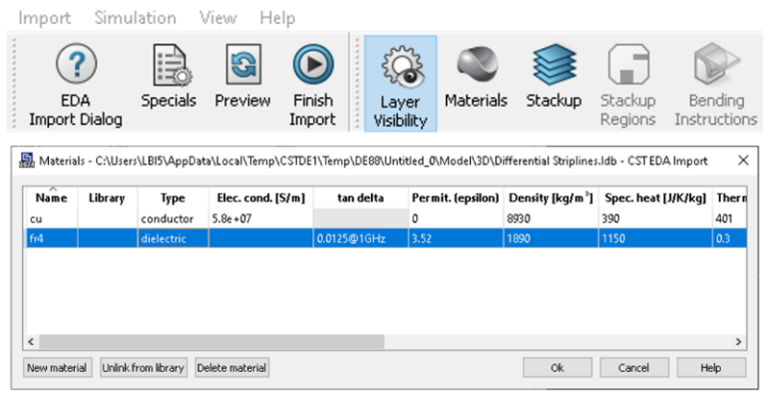The height and width of the screenshot is (394, 768).
Task: Click the dielectric type cell
Action: [173, 239]
